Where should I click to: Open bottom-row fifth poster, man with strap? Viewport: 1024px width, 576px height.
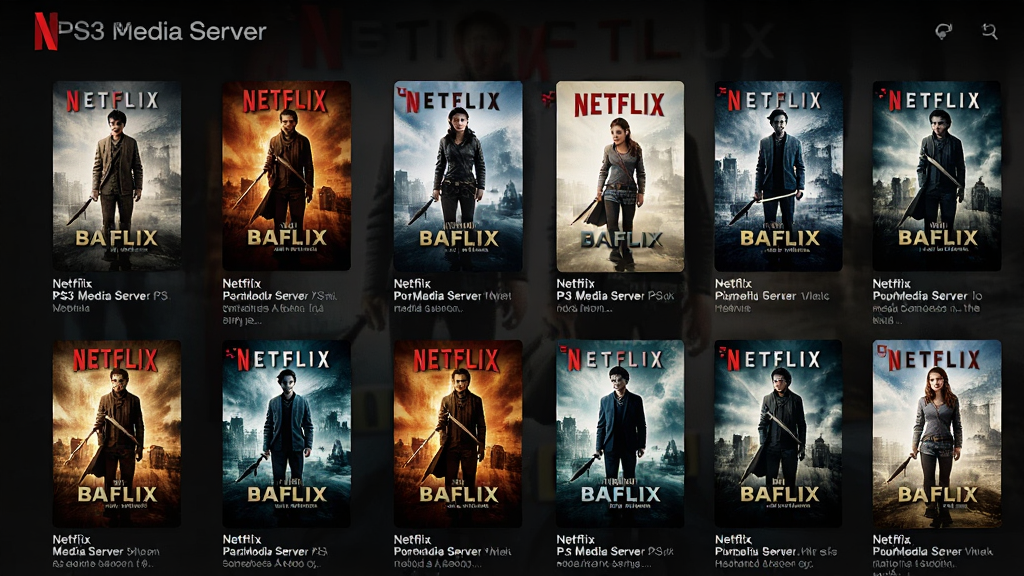tap(778, 433)
